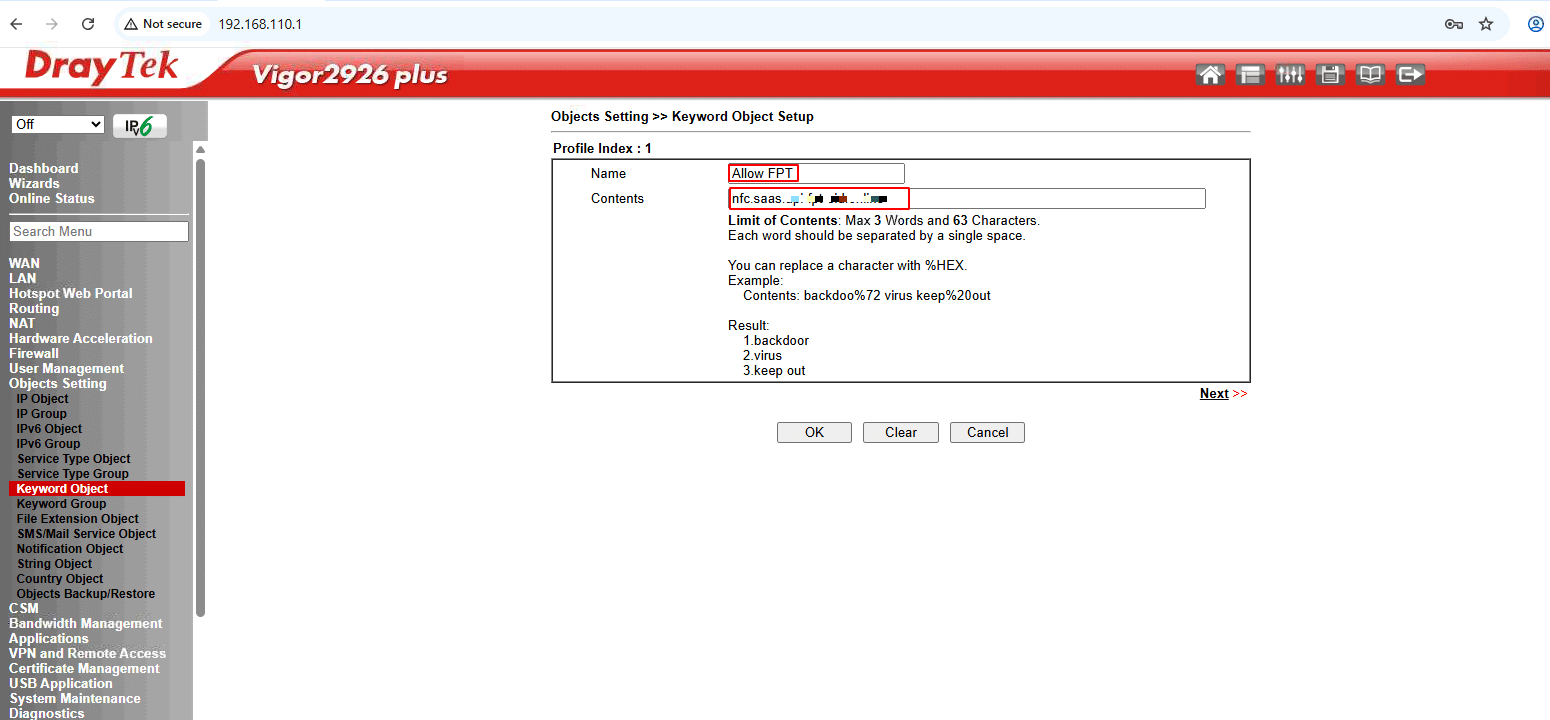Open Certificate Management menu
This screenshot has height=720, width=1550.
(84, 668)
